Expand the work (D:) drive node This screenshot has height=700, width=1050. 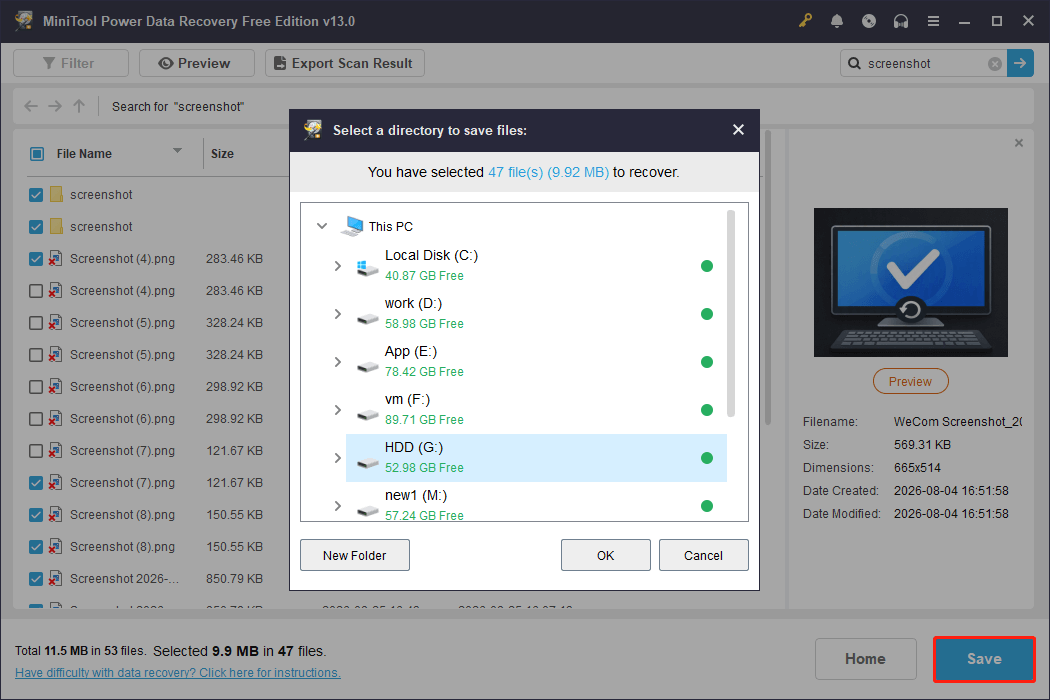[338, 314]
